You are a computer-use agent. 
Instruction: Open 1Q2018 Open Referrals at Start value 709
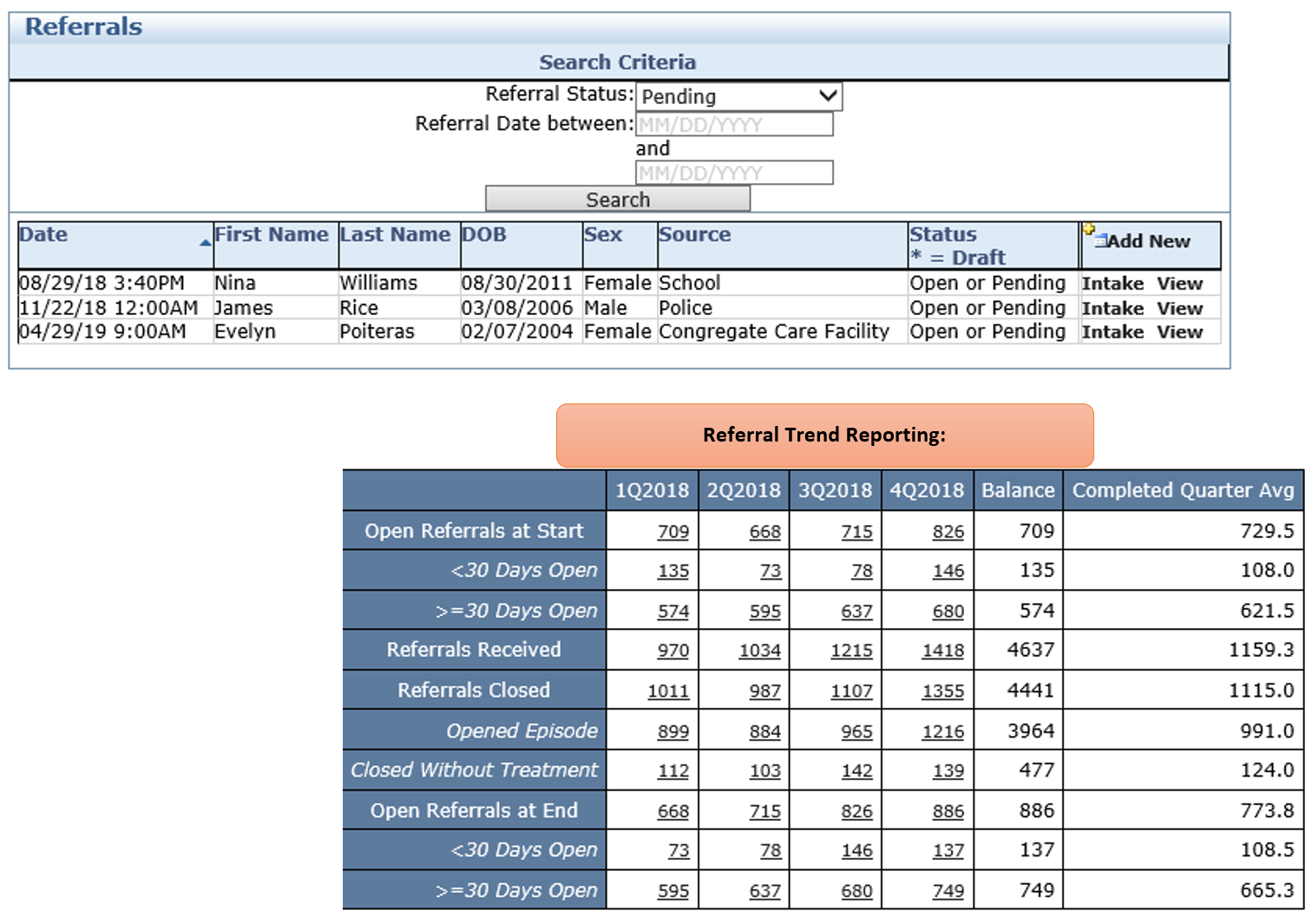673,531
